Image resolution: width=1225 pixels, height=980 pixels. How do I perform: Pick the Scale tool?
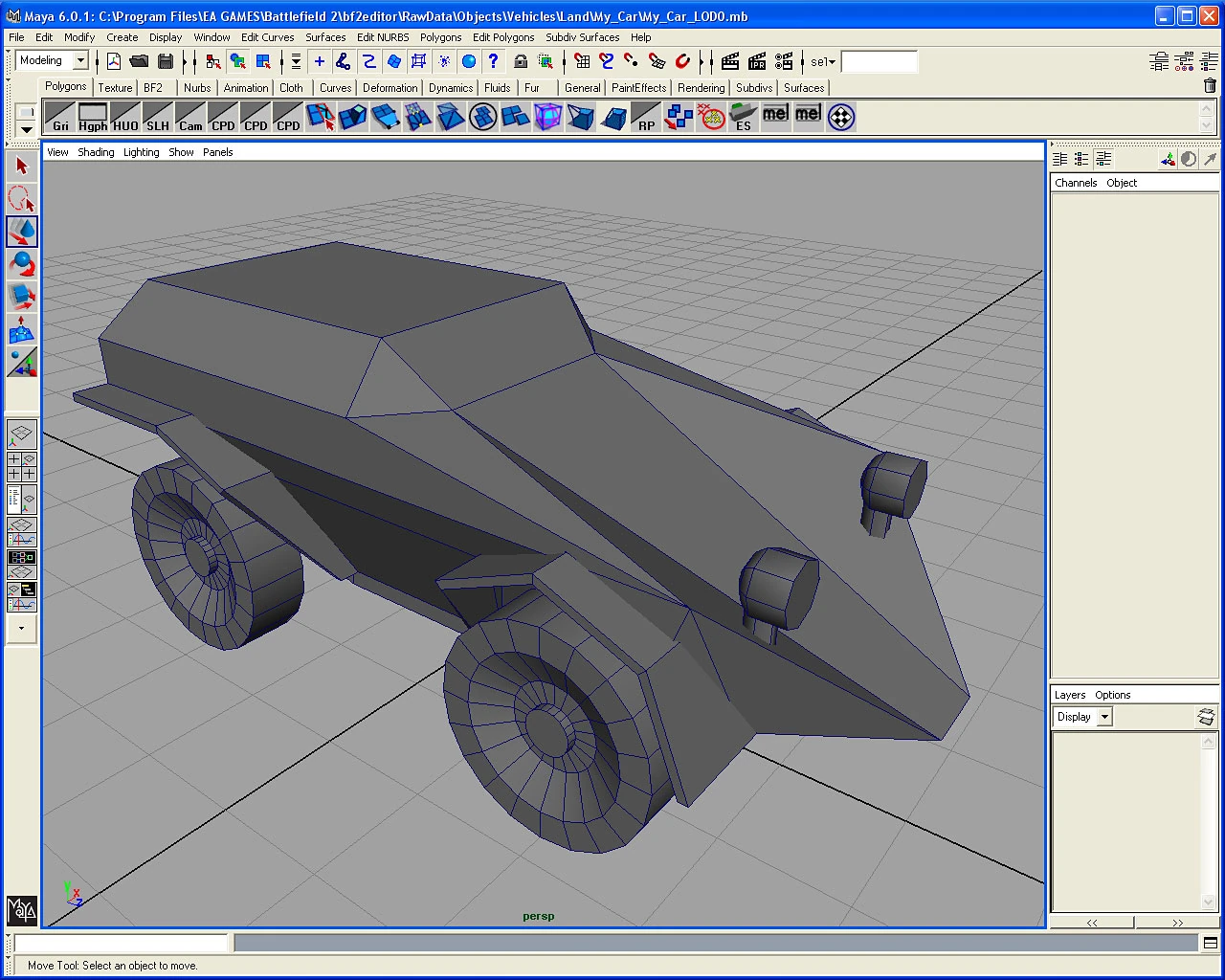point(22,298)
